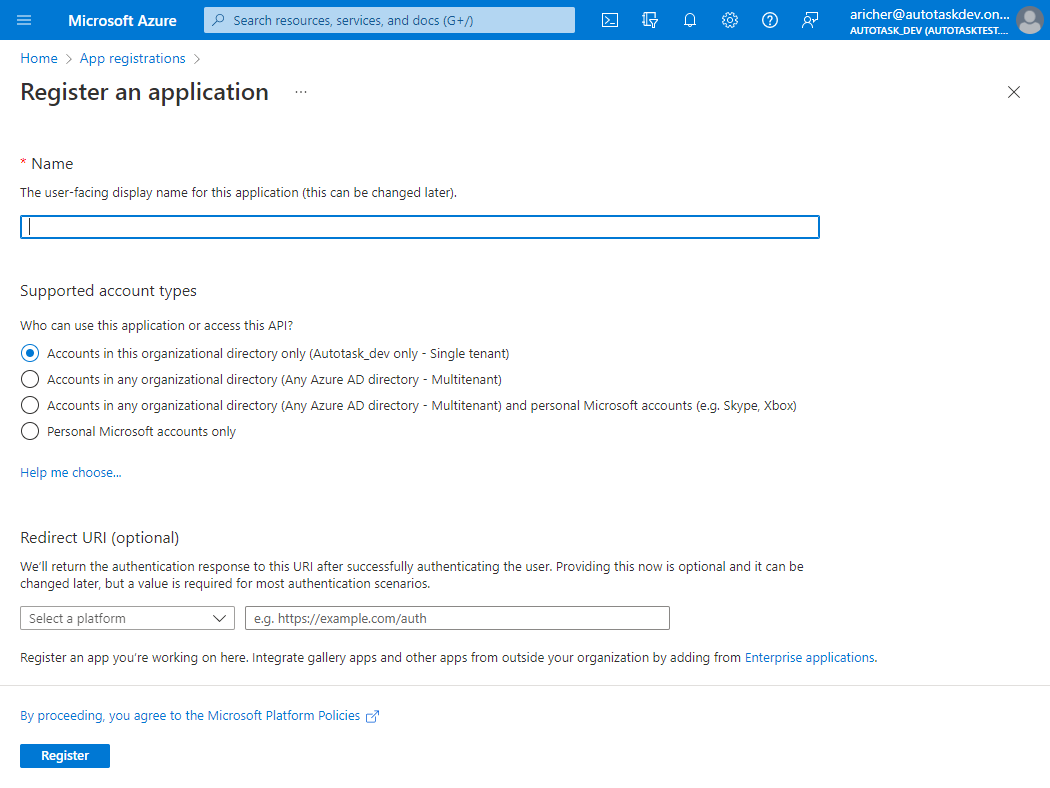Select single tenant account type
The image size is (1050, 788).
coord(29,353)
